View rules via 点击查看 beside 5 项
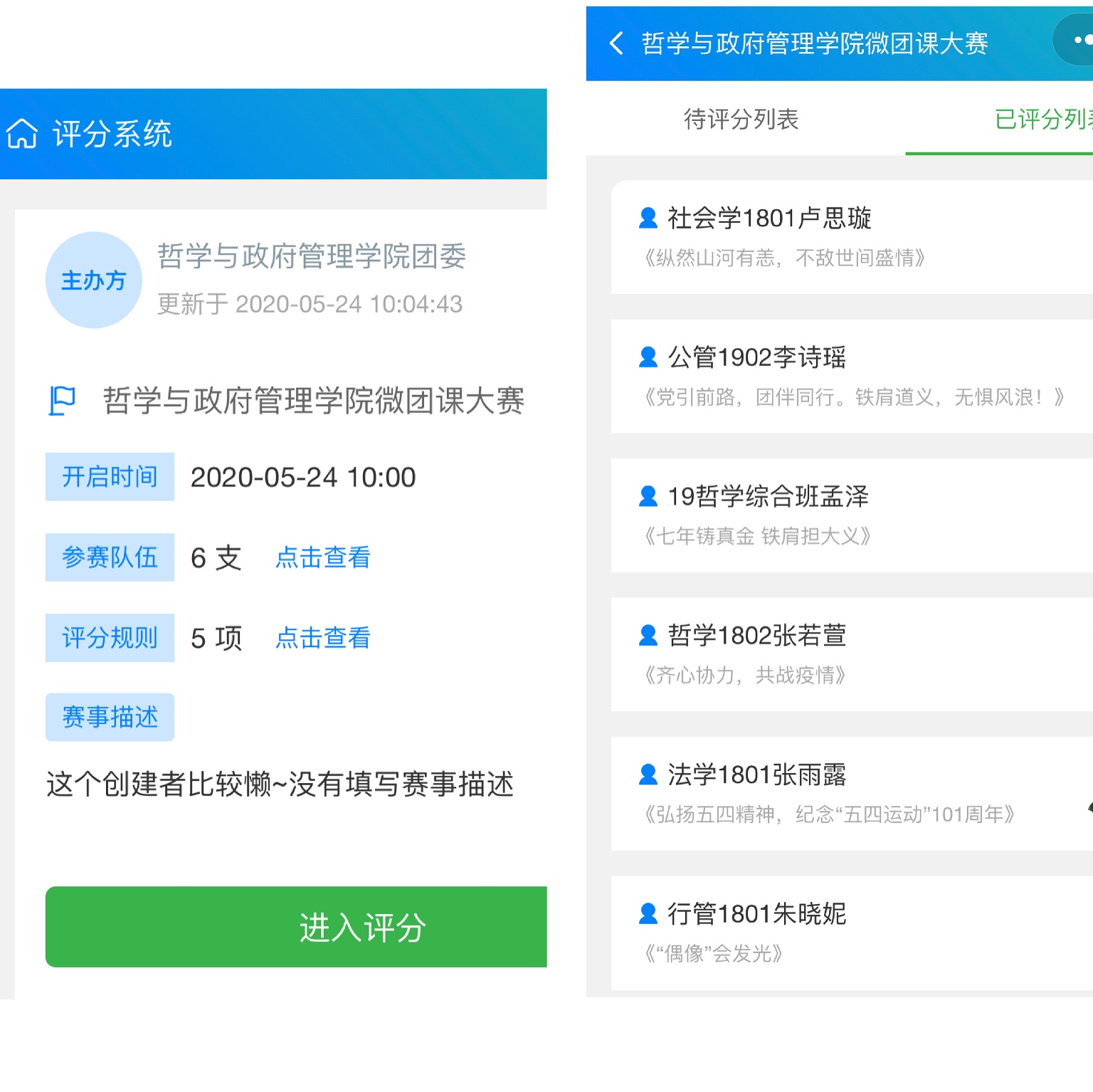Image resolution: width=1093 pixels, height=1092 pixels. 323,638
